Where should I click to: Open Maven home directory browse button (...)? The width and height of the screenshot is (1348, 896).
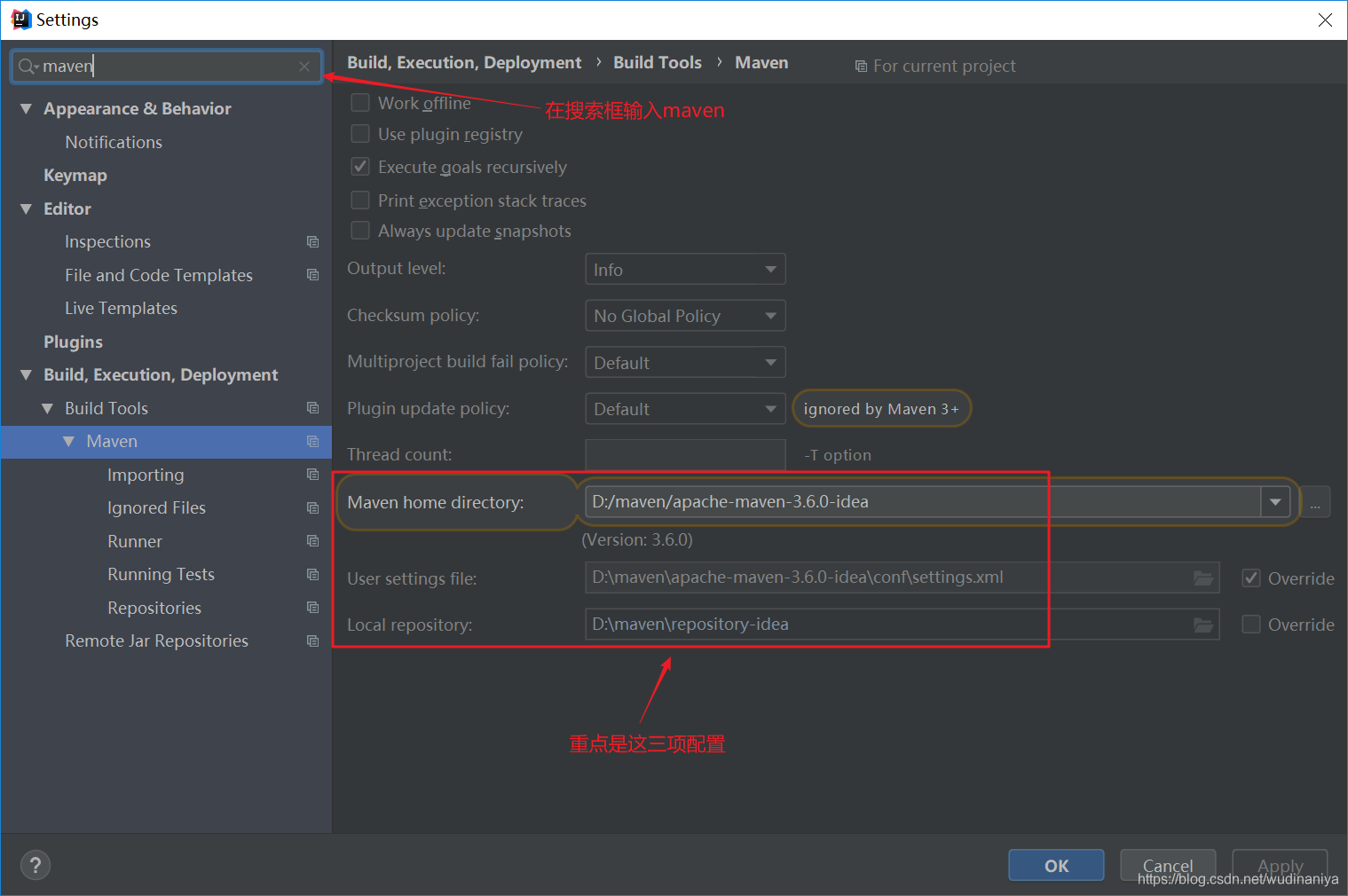pyautogui.click(x=1315, y=503)
